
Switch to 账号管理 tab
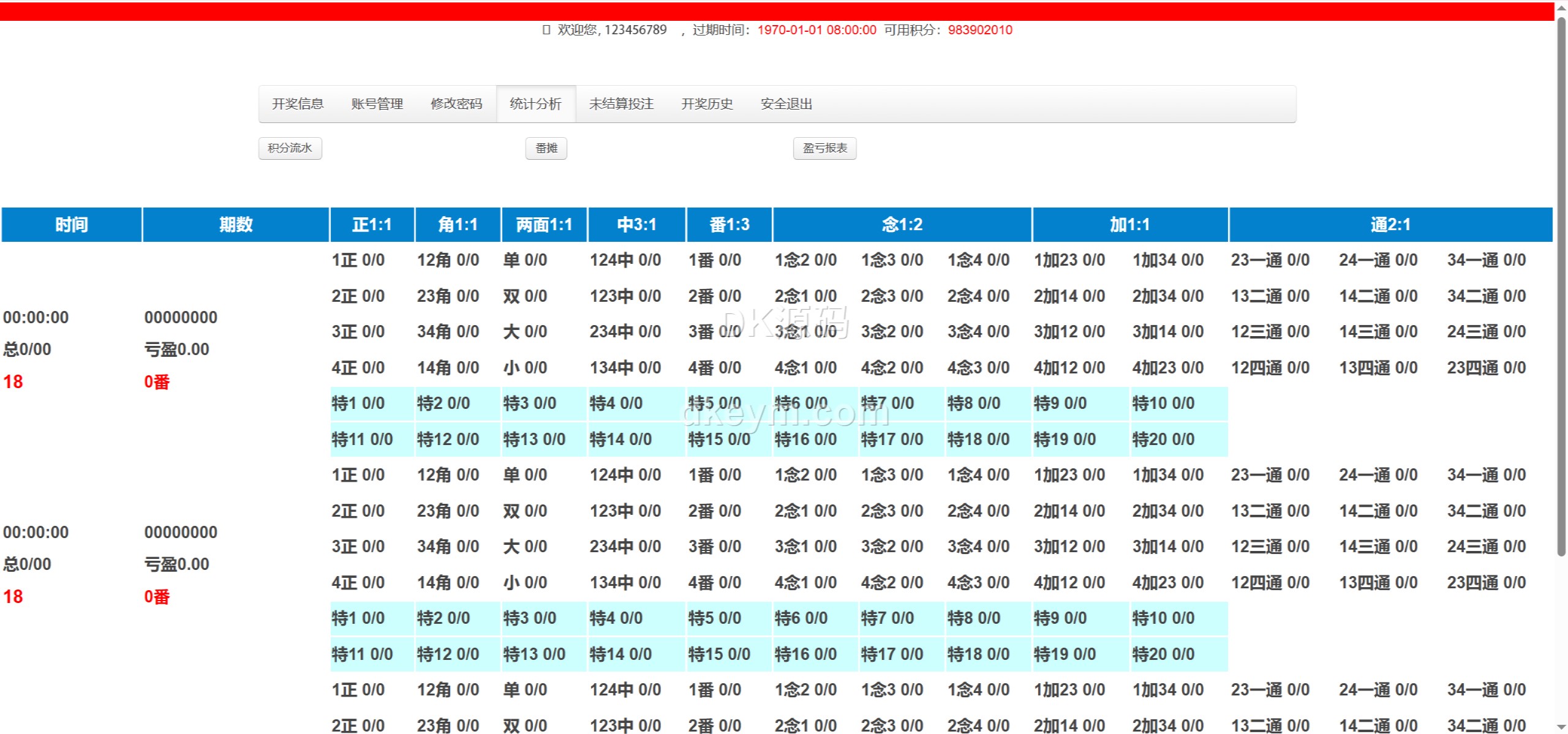377,104
